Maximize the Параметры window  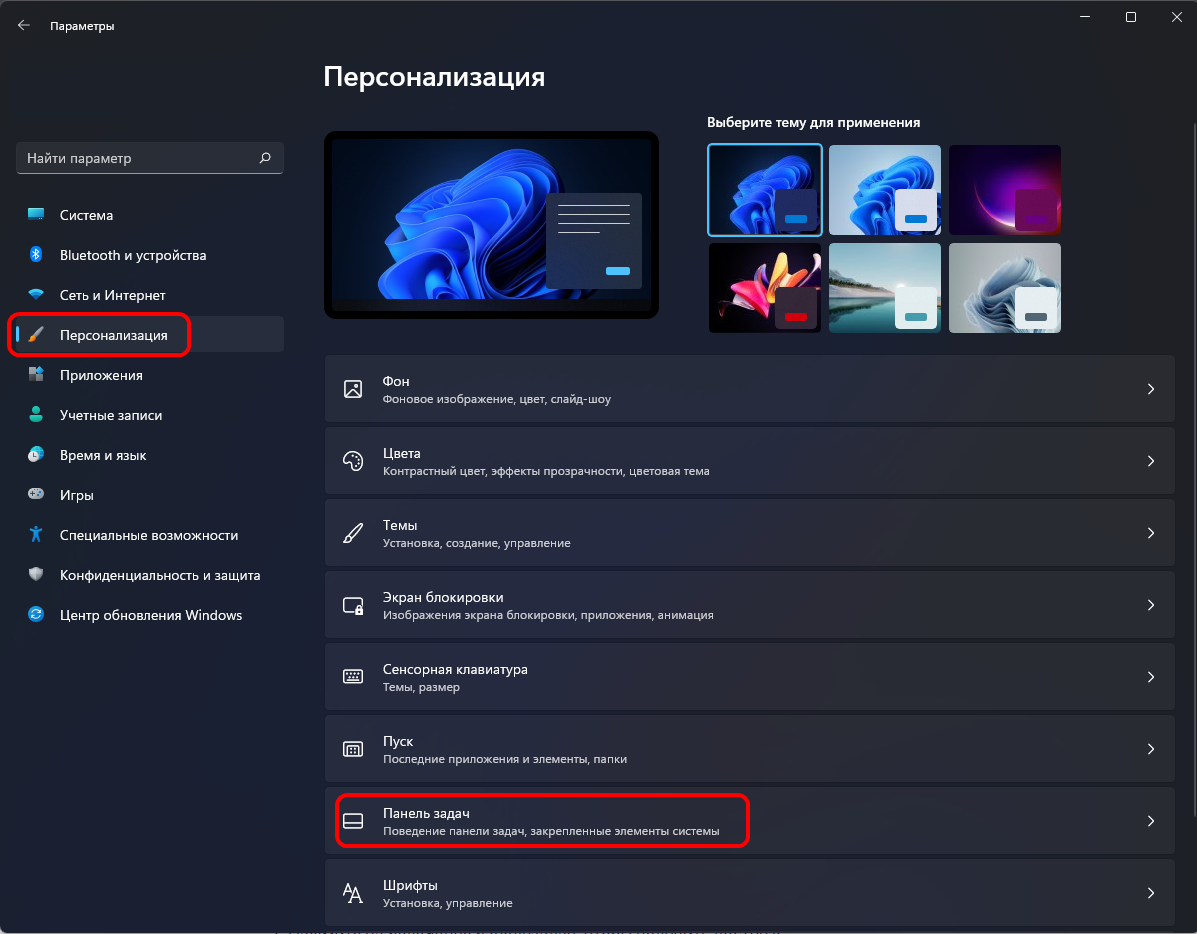pos(1131,17)
